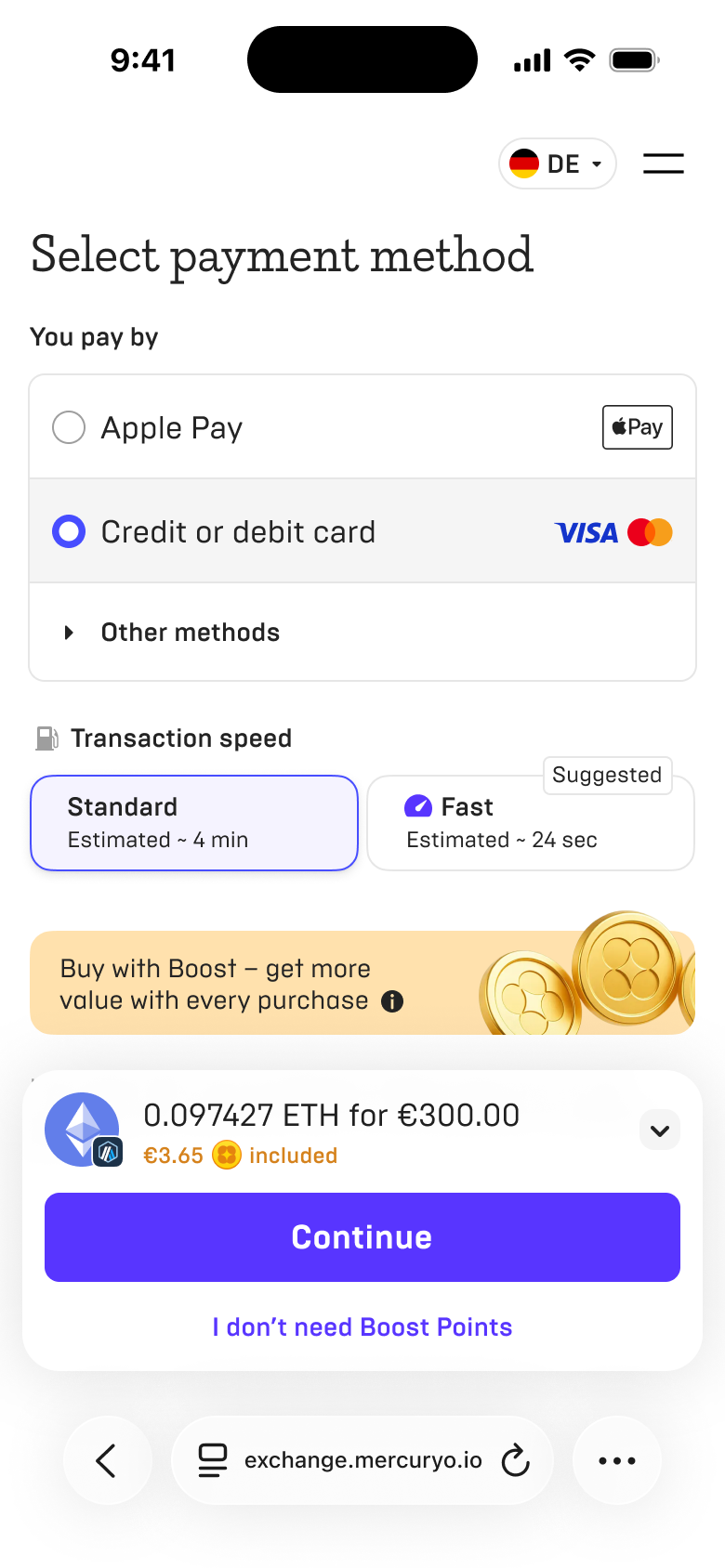Click I don't need Boost Points
The width and height of the screenshot is (725, 1568).
[x=362, y=1327]
